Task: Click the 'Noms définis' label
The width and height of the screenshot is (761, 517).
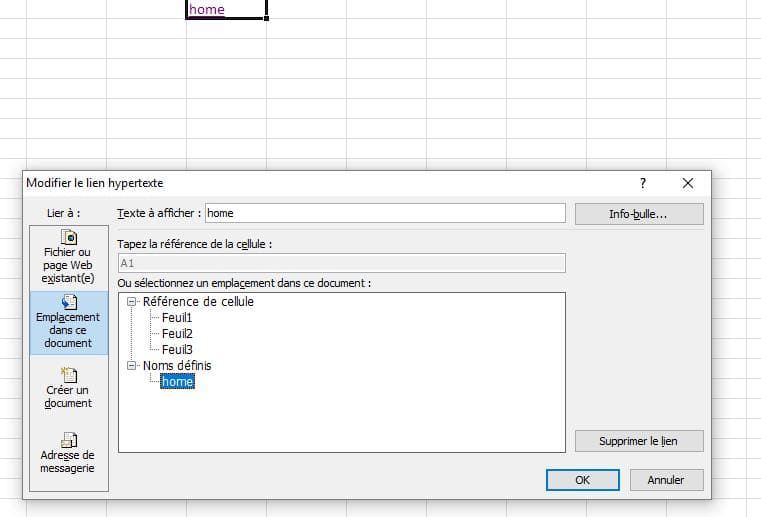Action: [177, 366]
